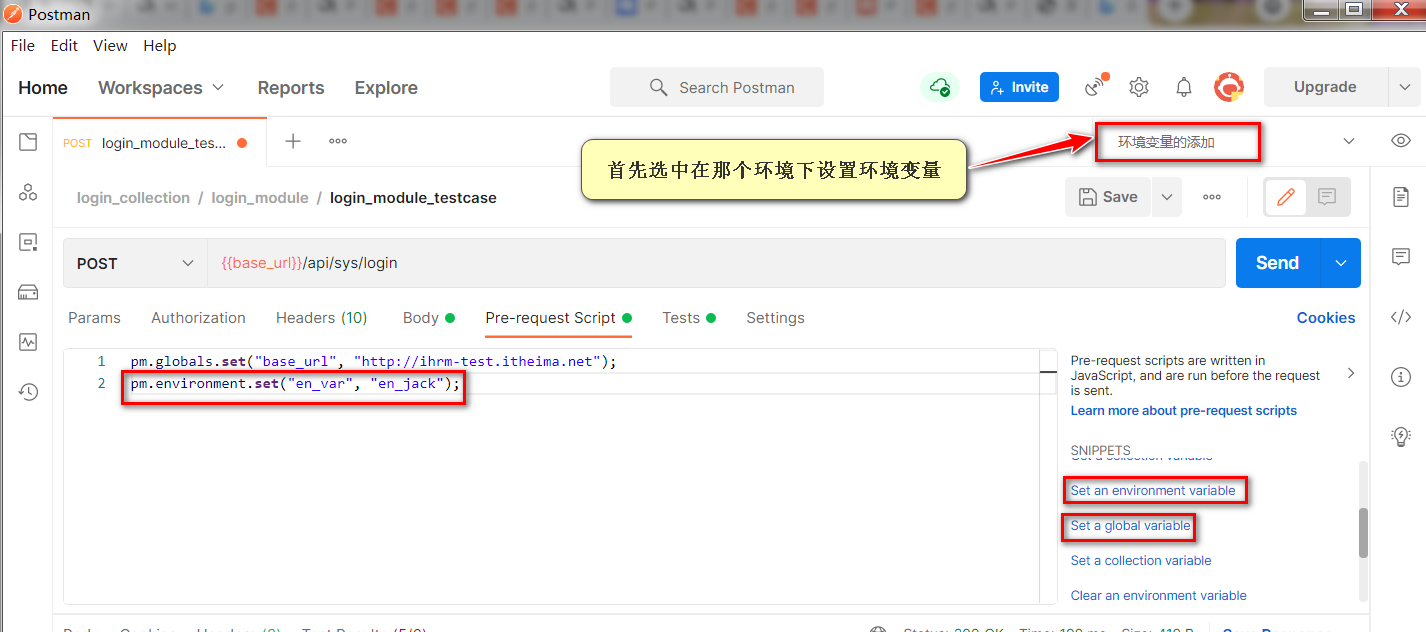Viewport: 1426px width, 632px height.
Task: Collapse the pre-request scripts info chevron
Action: (x=1351, y=373)
